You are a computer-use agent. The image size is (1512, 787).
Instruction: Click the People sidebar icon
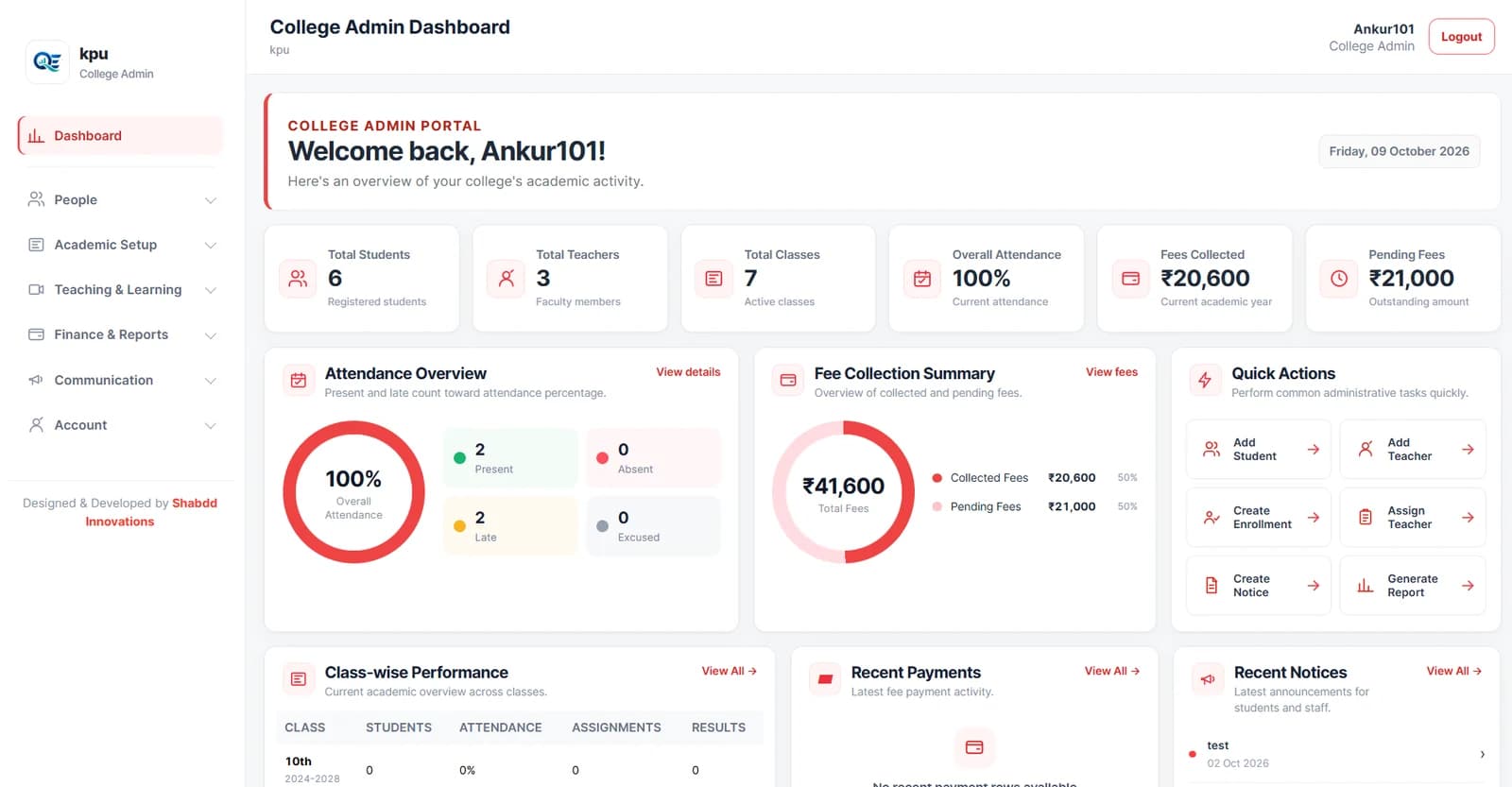(x=36, y=199)
